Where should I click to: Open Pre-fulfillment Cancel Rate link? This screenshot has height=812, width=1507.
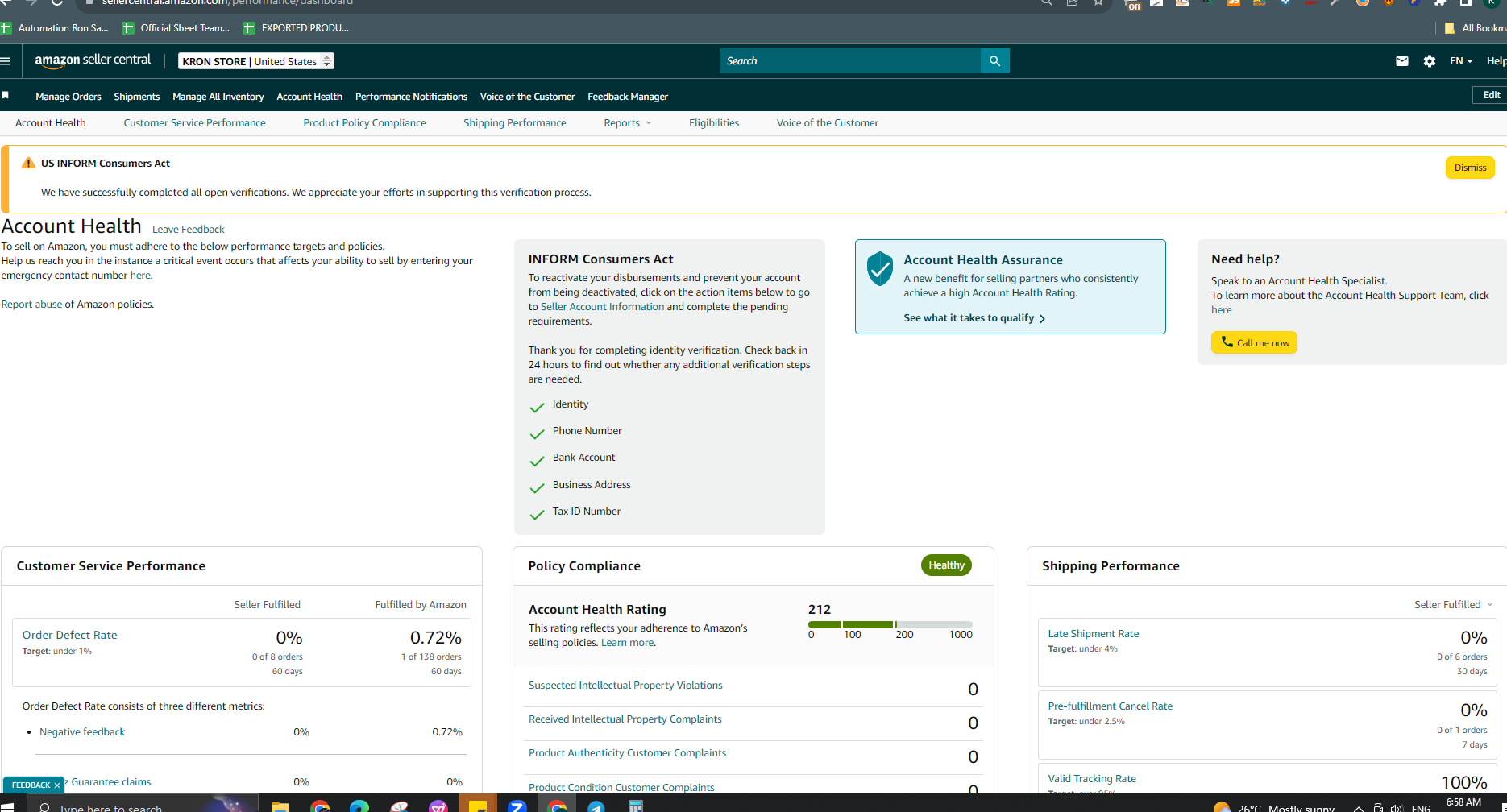coord(1111,706)
